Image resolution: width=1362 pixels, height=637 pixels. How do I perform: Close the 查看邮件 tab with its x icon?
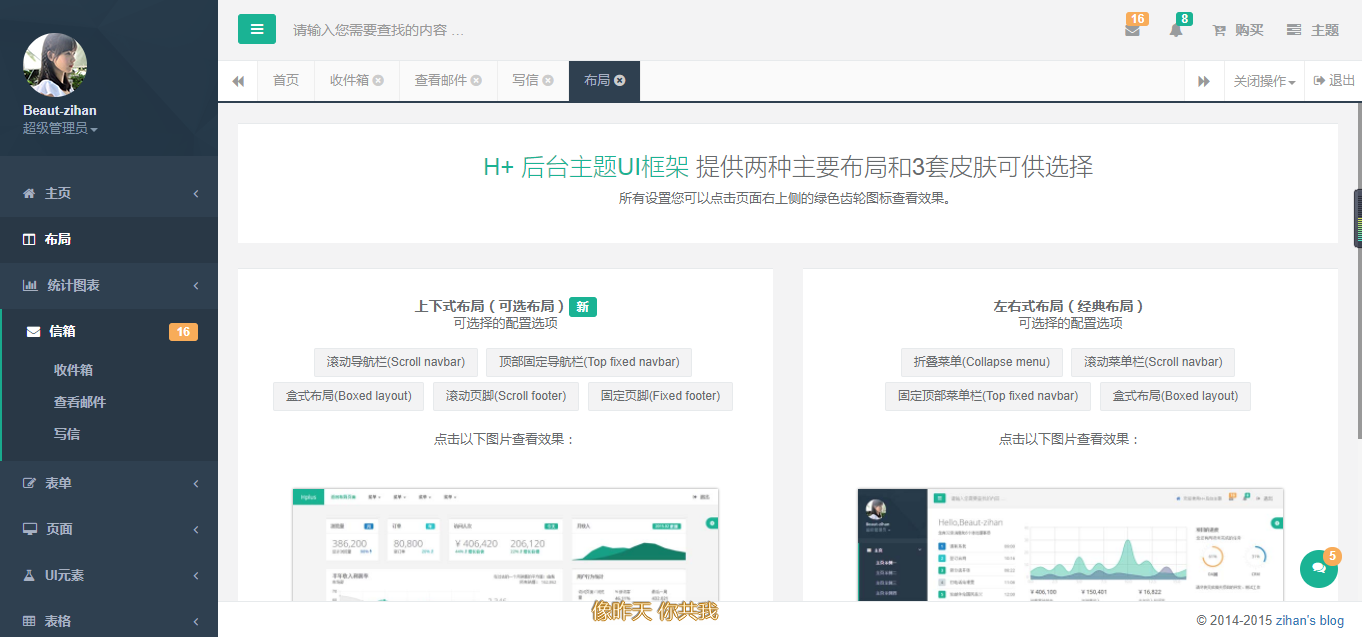[476, 81]
